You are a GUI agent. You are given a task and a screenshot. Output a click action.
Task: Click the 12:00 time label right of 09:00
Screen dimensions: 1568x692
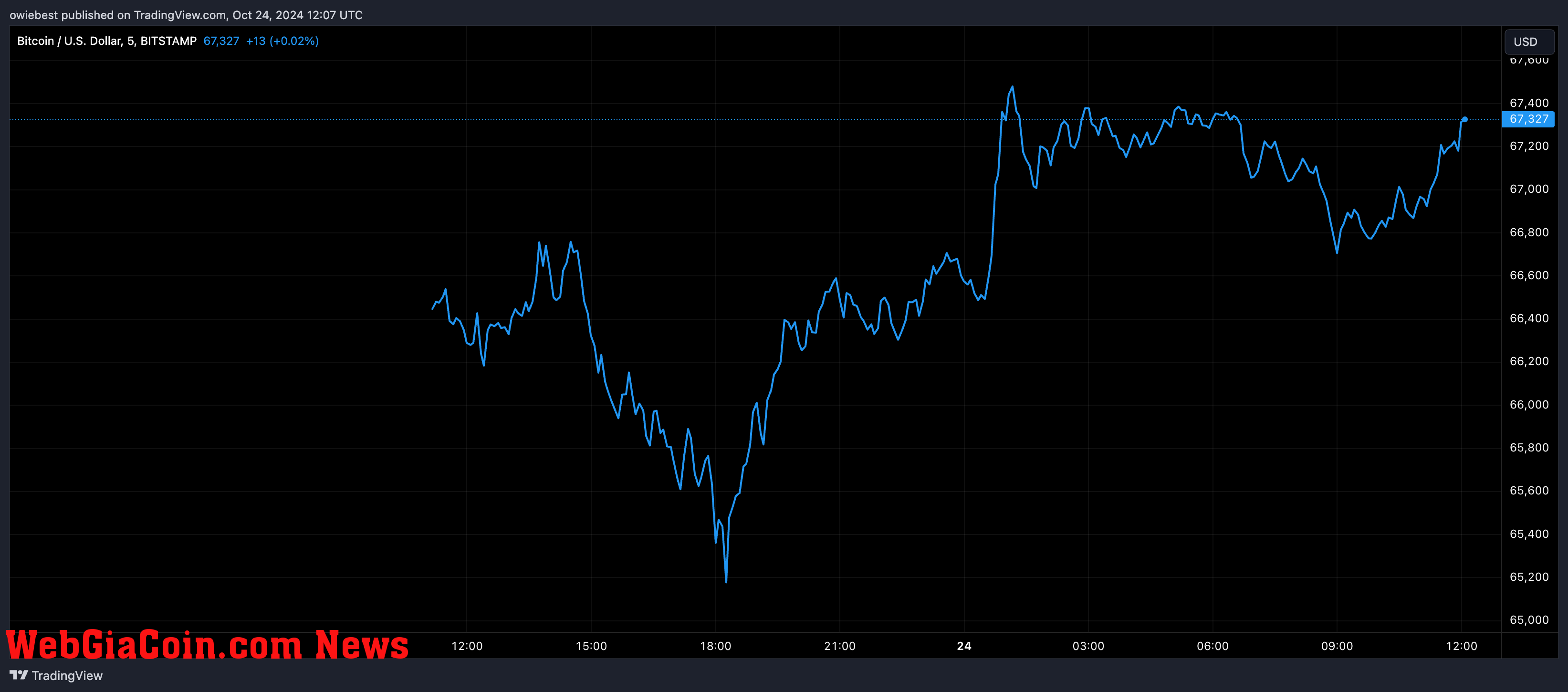(1462, 646)
